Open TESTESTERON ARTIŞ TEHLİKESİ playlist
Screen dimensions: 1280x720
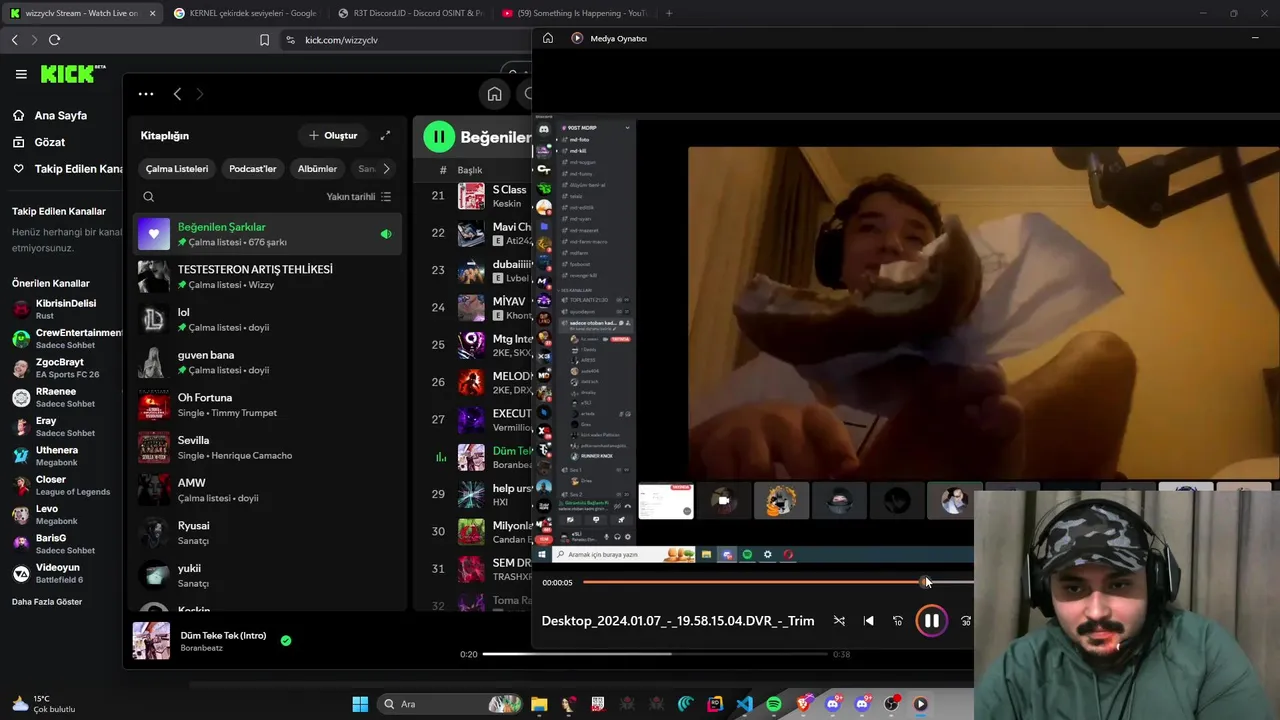(268, 277)
